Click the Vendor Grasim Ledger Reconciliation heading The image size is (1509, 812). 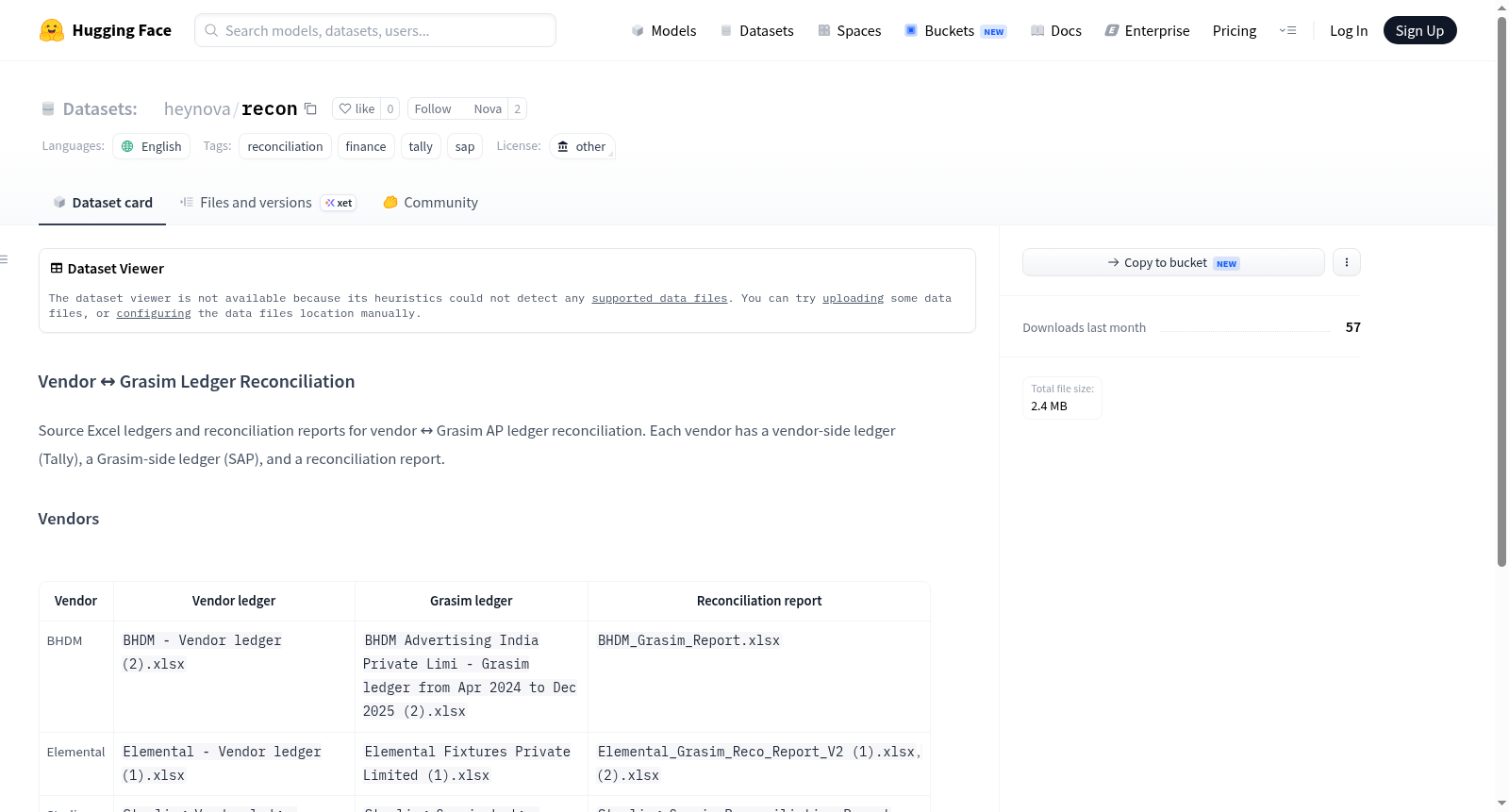coord(196,381)
